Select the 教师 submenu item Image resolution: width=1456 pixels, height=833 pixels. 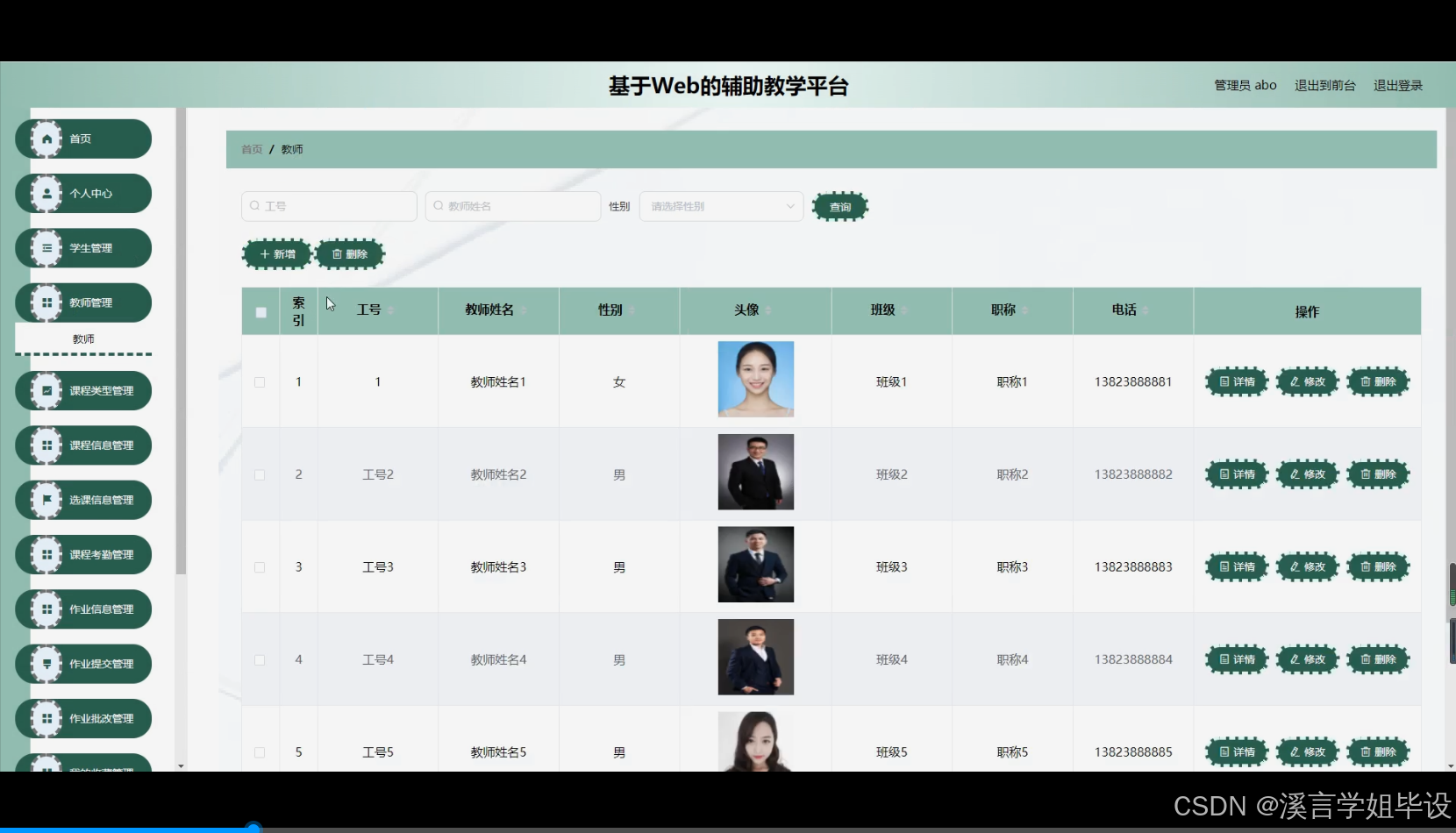[x=83, y=338]
